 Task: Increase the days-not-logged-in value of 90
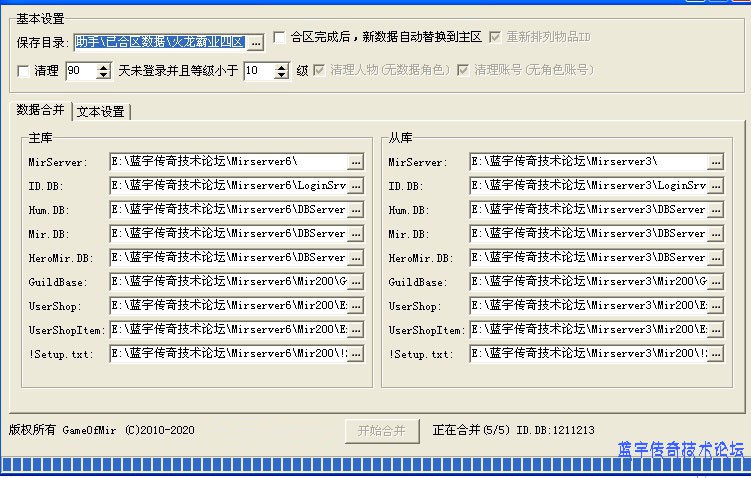pos(104,67)
